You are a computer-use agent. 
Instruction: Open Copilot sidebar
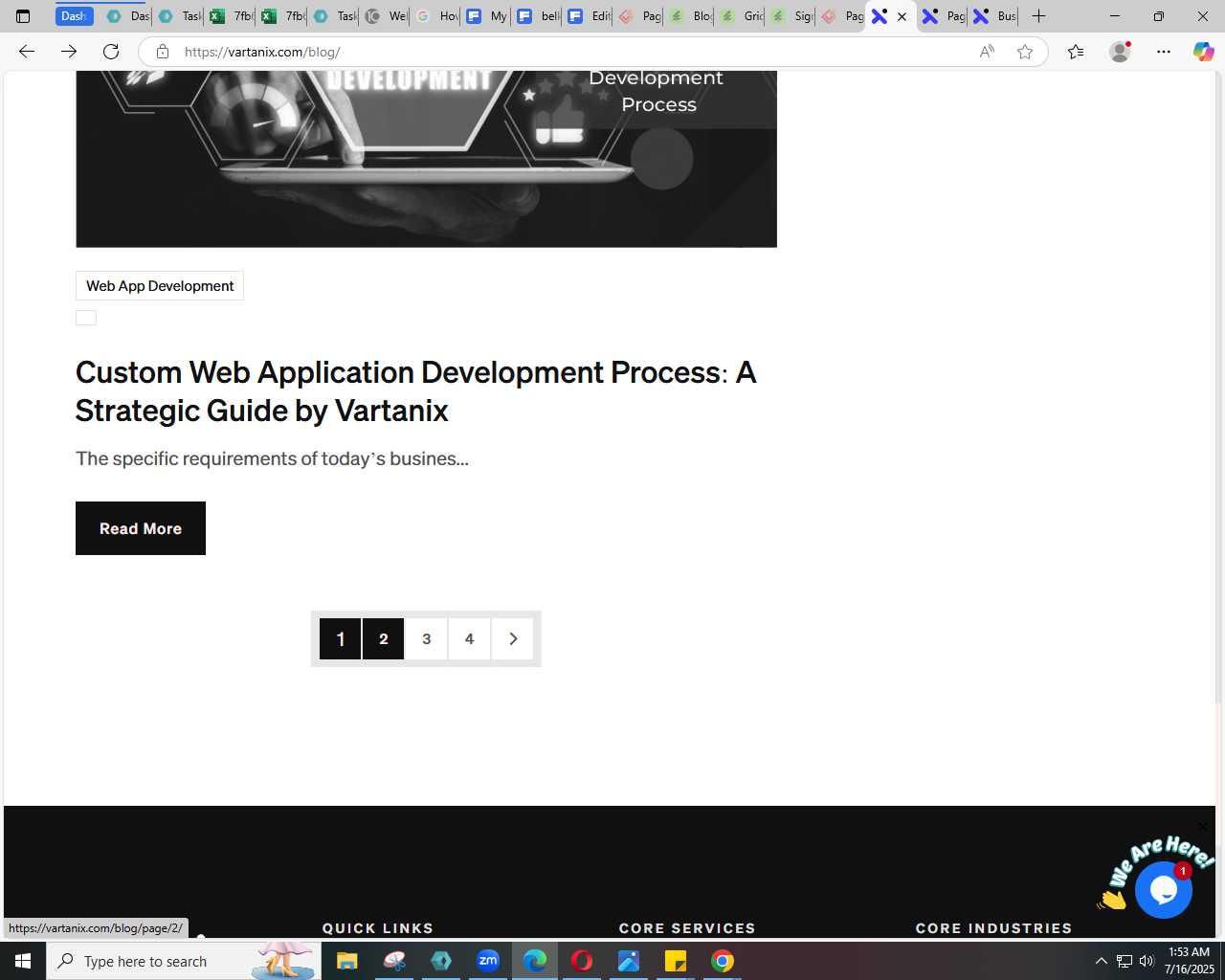pyautogui.click(x=1204, y=52)
